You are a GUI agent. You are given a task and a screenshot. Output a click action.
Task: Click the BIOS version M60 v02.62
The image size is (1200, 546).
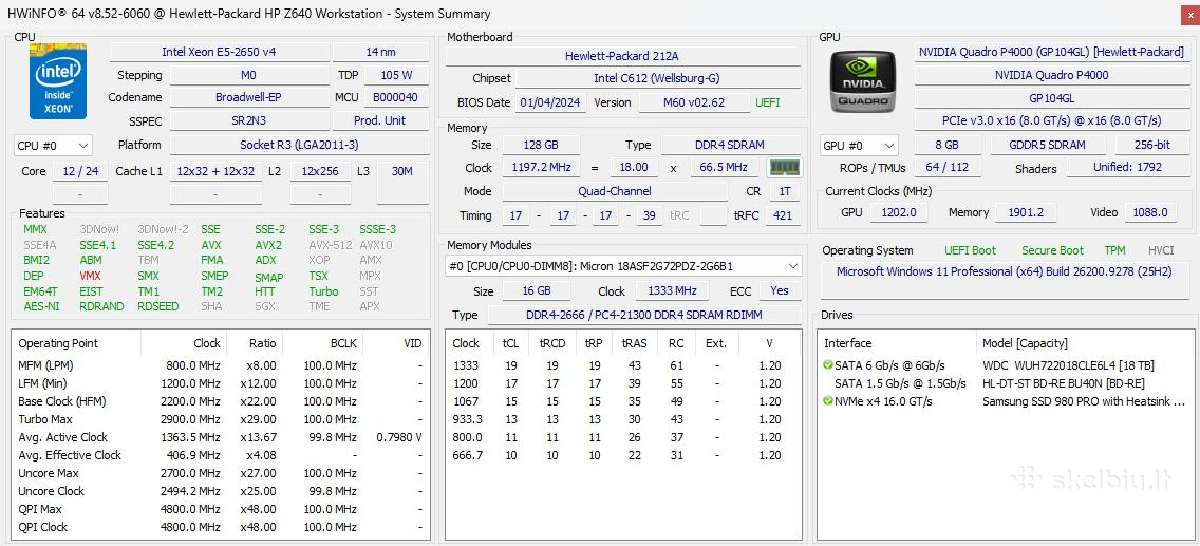[x=693, y=102]
